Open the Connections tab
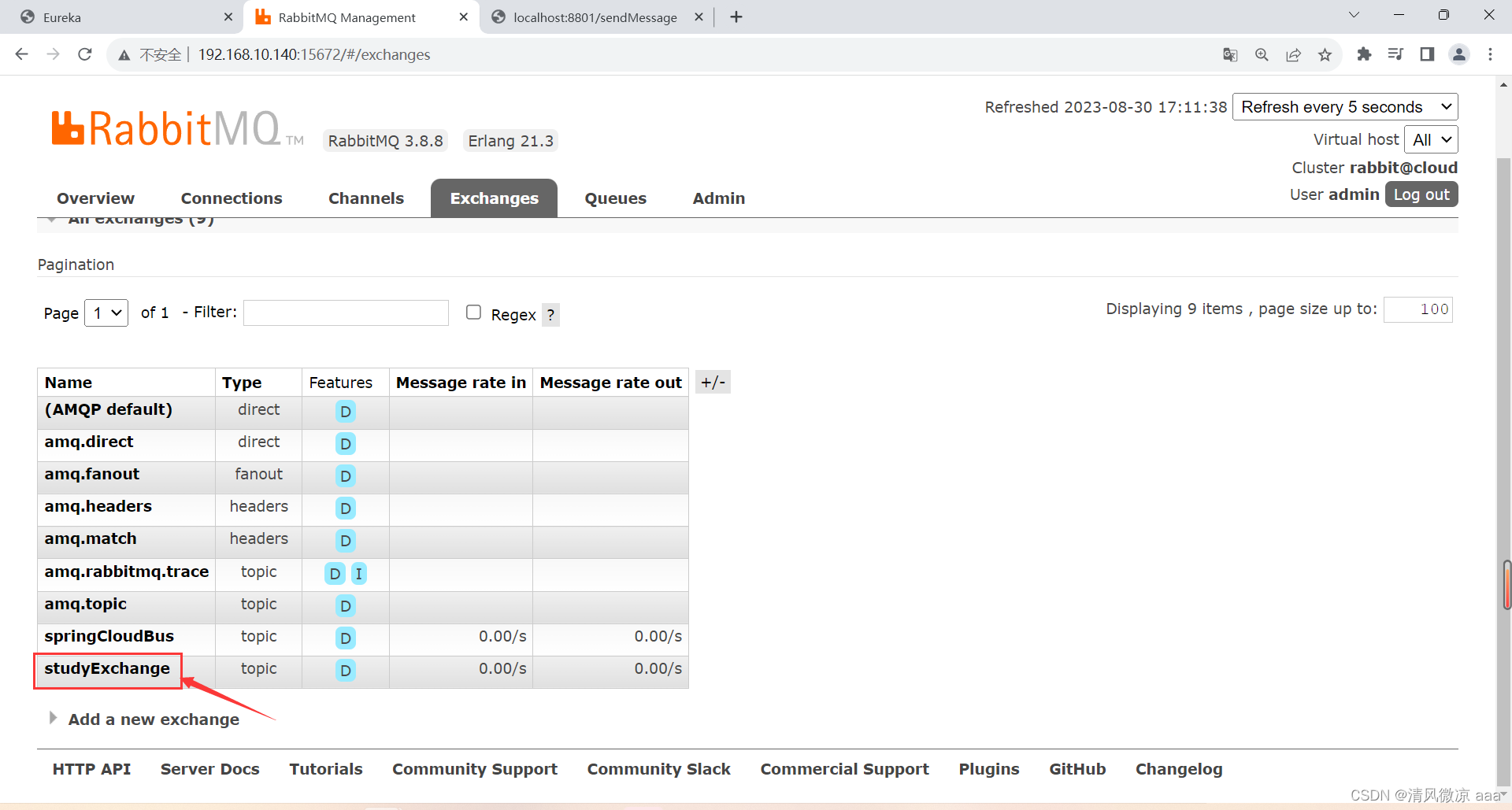This screenshot has width=1512, height=810. click(x=232, y=198)
